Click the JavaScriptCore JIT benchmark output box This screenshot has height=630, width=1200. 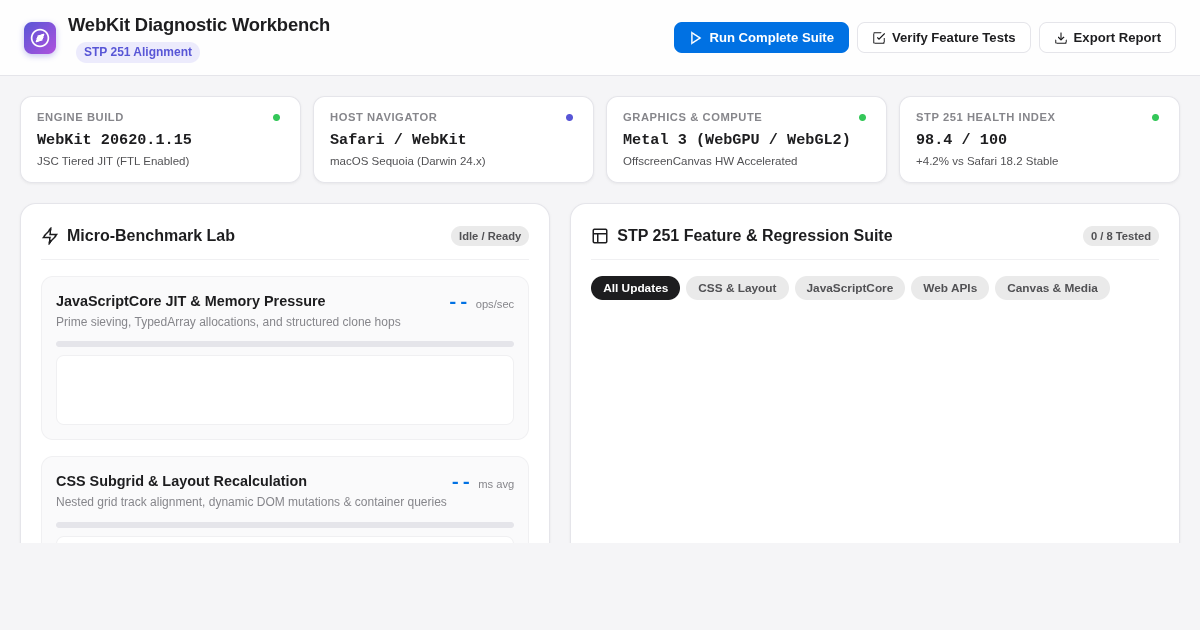285,390
